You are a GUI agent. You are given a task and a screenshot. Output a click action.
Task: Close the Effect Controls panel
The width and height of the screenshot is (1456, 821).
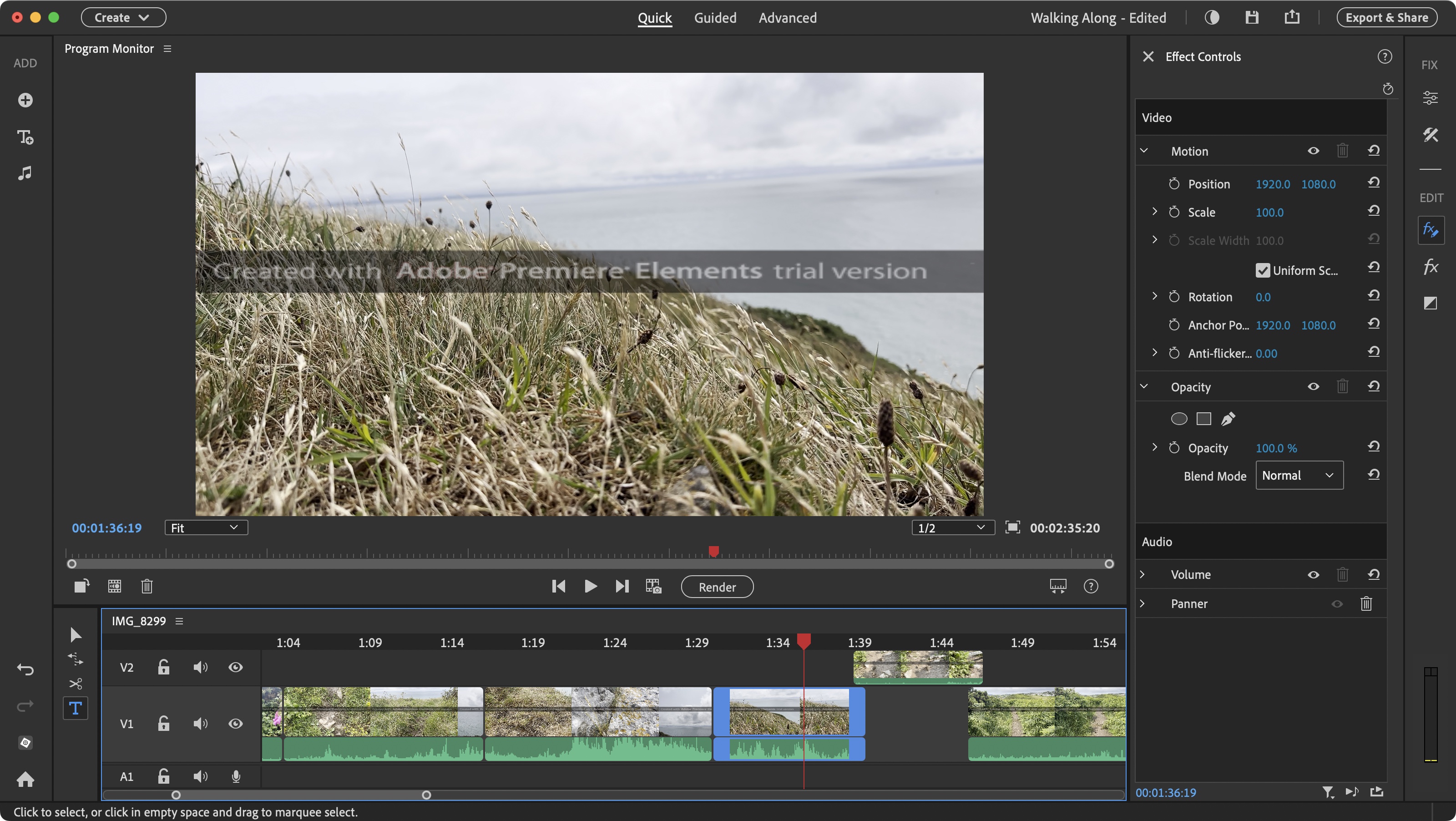(x=1148, y=56)
